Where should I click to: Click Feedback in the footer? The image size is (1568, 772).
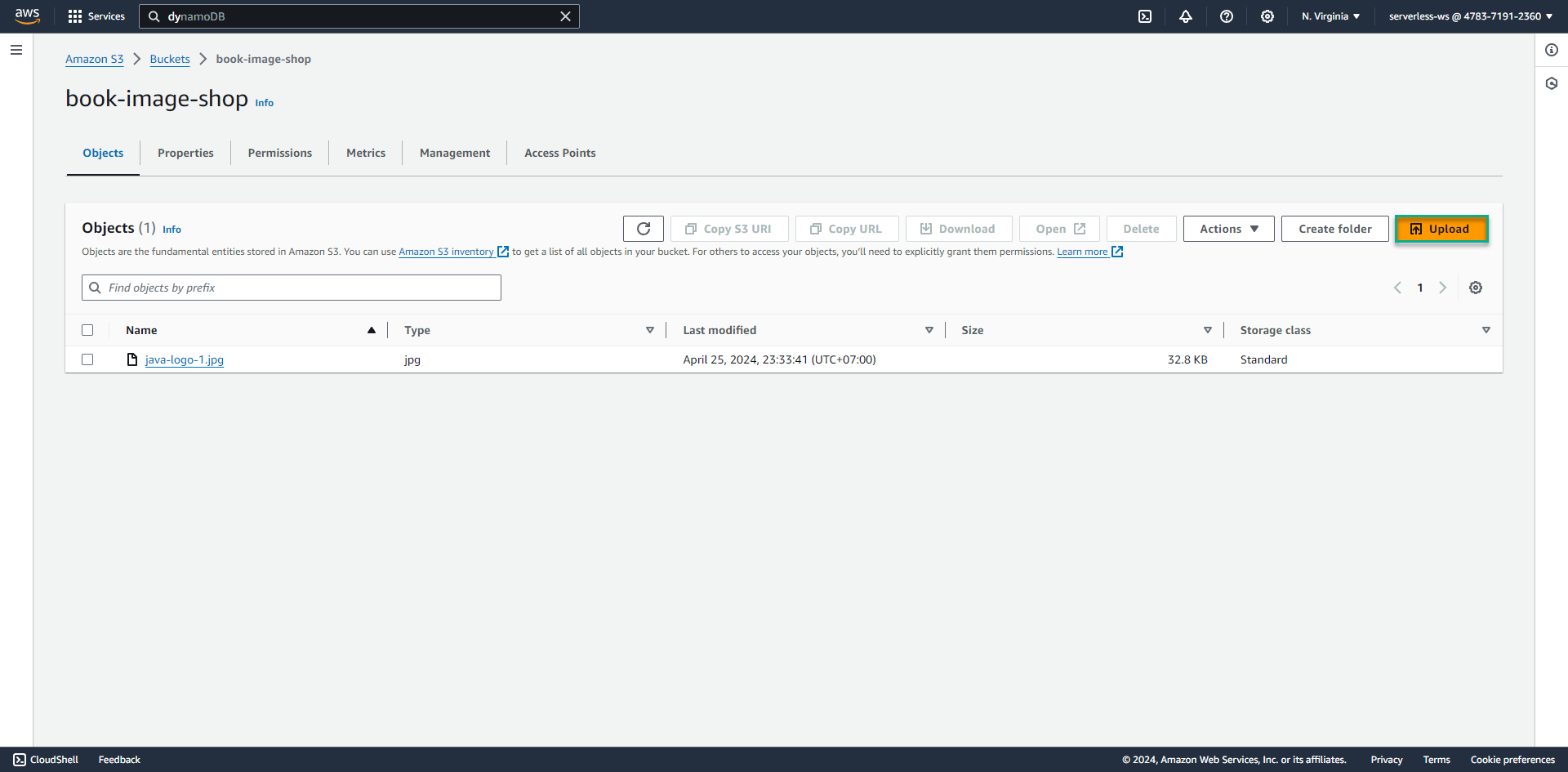[x=119, y=760]
